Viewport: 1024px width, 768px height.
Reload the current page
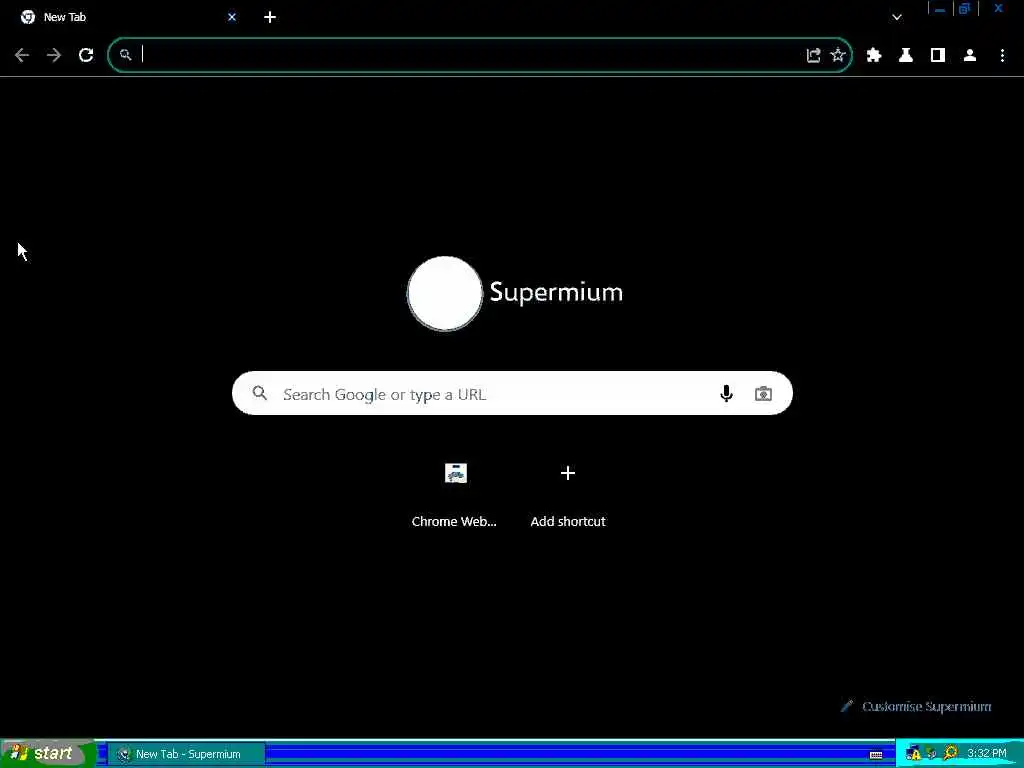point(86,56)
